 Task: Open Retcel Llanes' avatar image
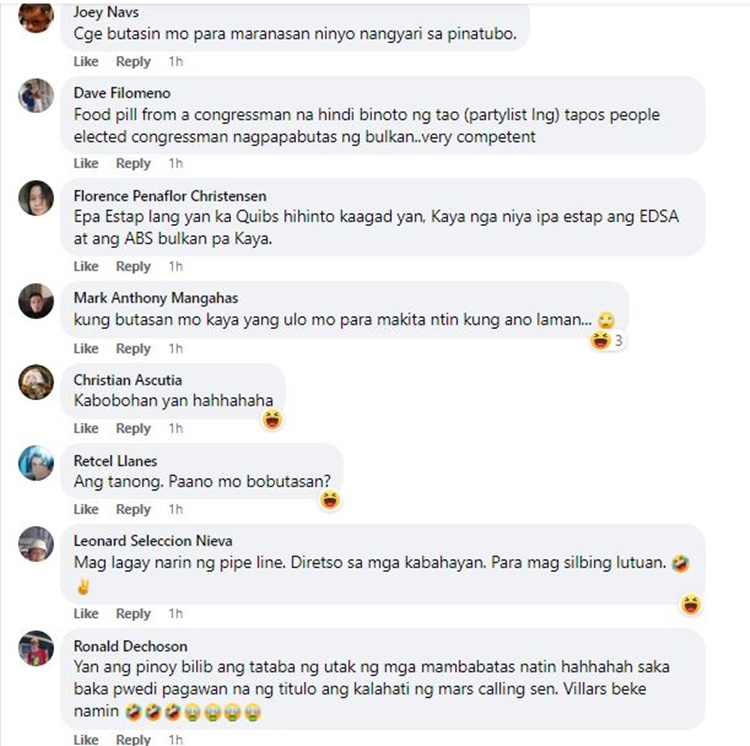point(36,463)
